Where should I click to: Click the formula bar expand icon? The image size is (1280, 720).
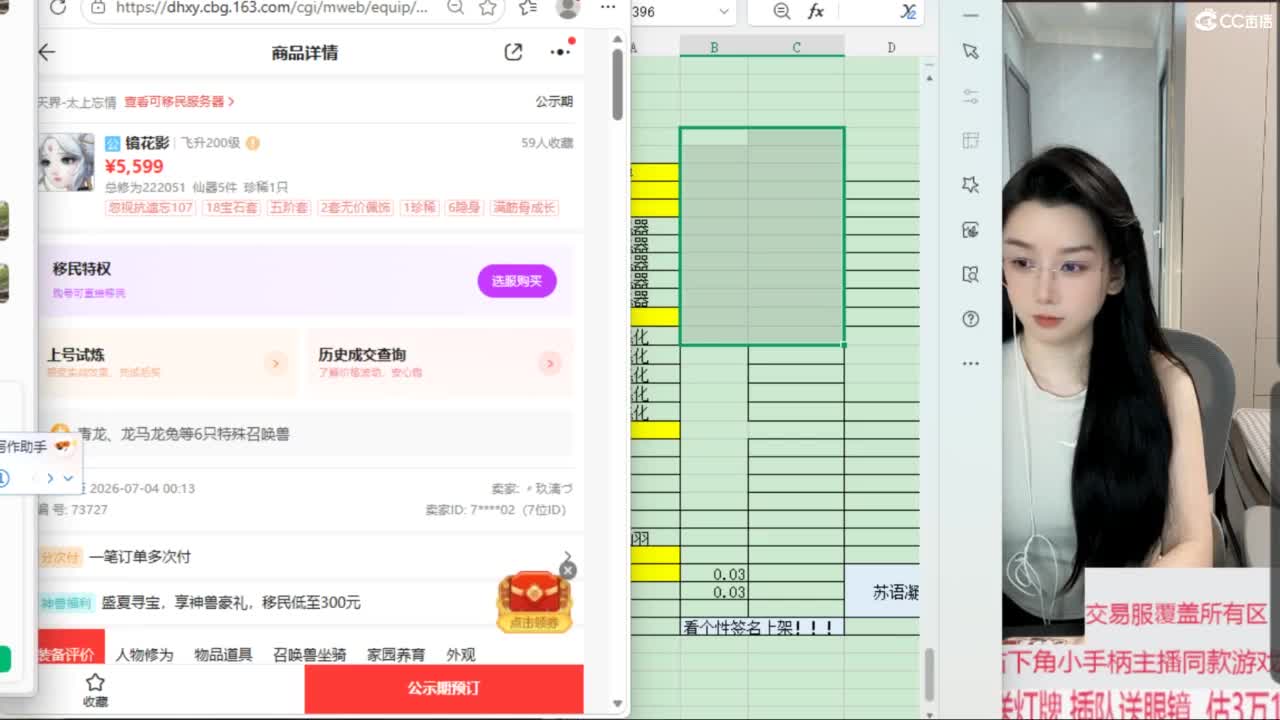908,11
